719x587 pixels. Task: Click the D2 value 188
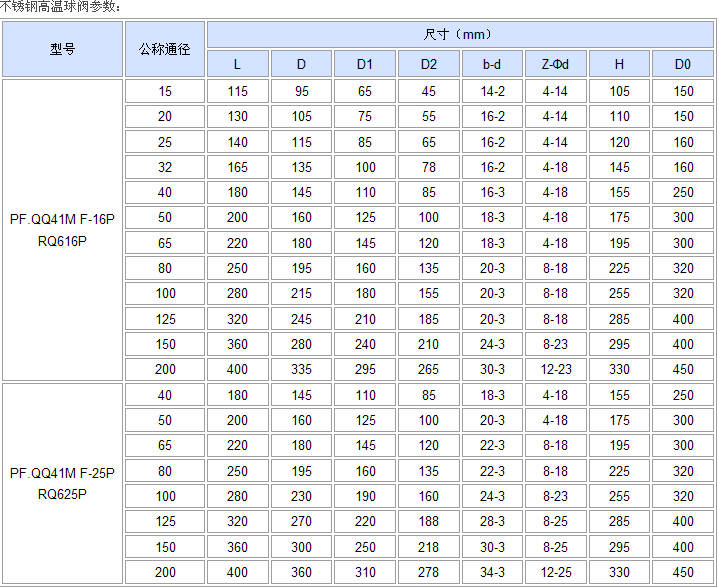(x=429, y=521)
